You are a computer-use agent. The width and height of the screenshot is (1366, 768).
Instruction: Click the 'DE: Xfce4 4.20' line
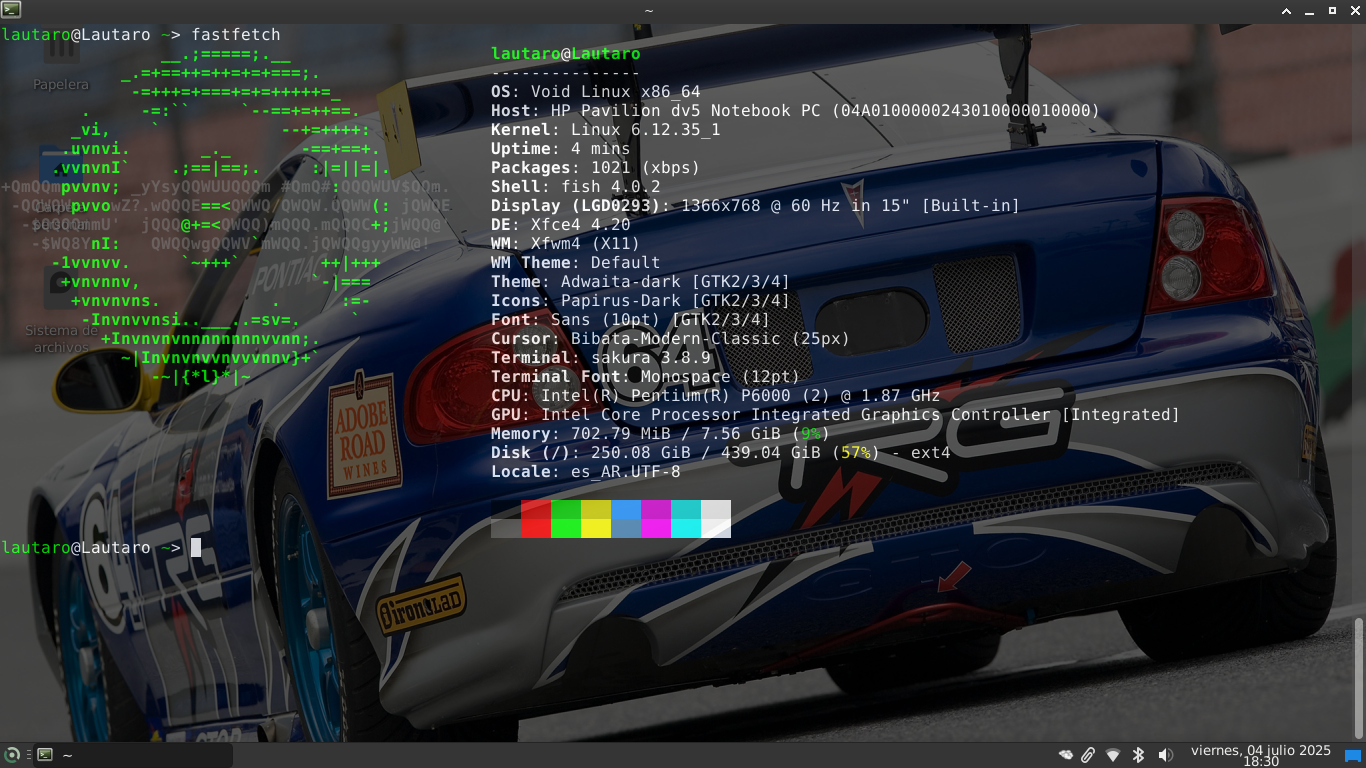560,224
